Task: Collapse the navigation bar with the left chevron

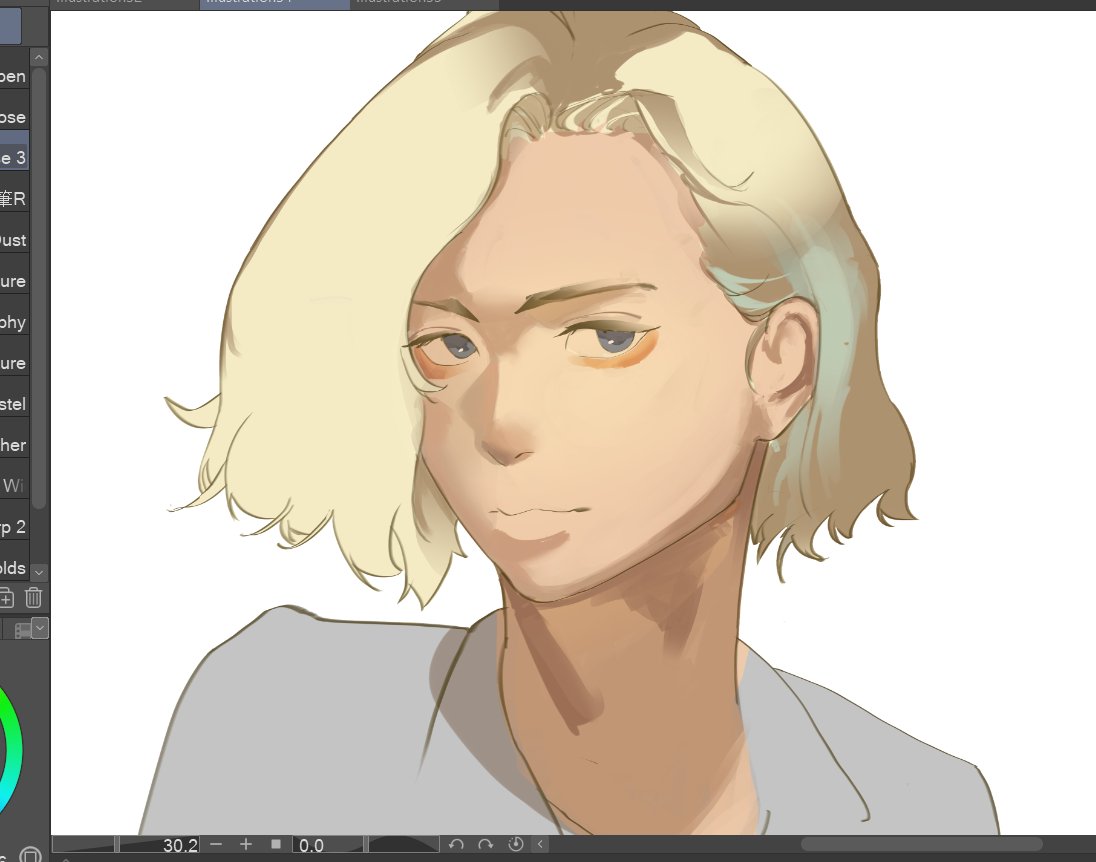Action: [540, 845]
